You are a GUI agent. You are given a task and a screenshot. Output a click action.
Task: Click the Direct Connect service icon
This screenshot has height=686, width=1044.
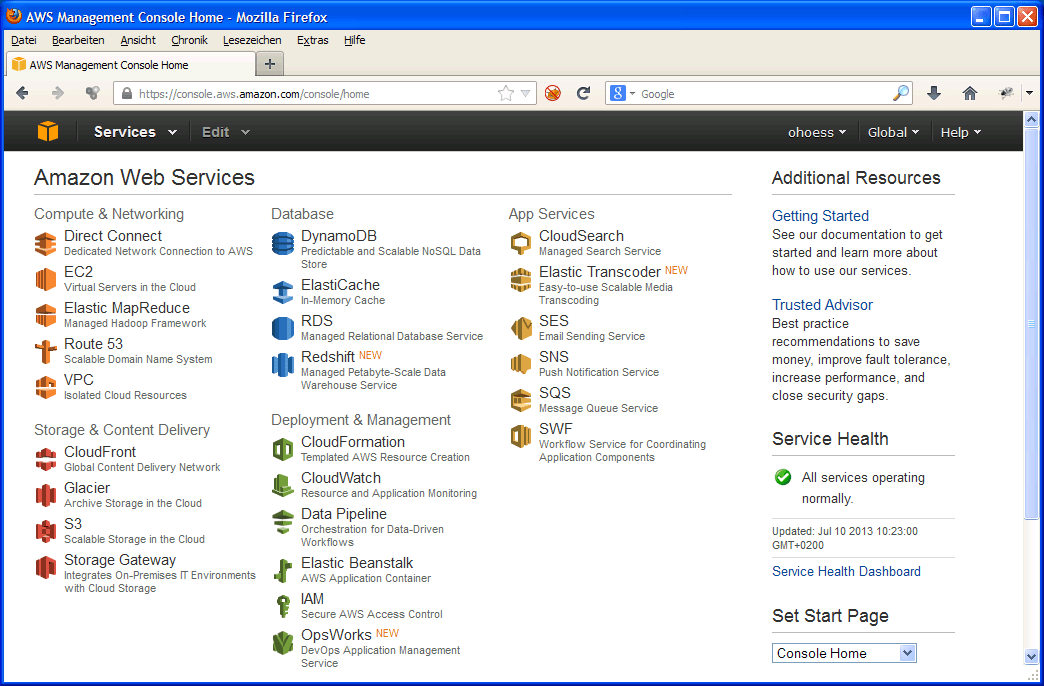tap(45, 244)
